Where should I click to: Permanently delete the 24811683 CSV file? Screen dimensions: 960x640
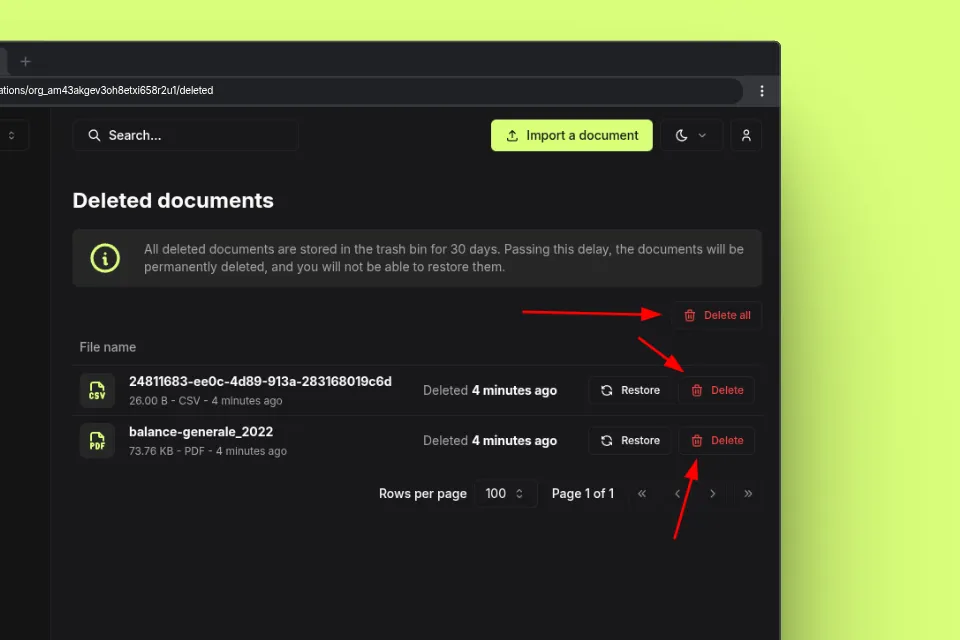click(x=717, y=390)
